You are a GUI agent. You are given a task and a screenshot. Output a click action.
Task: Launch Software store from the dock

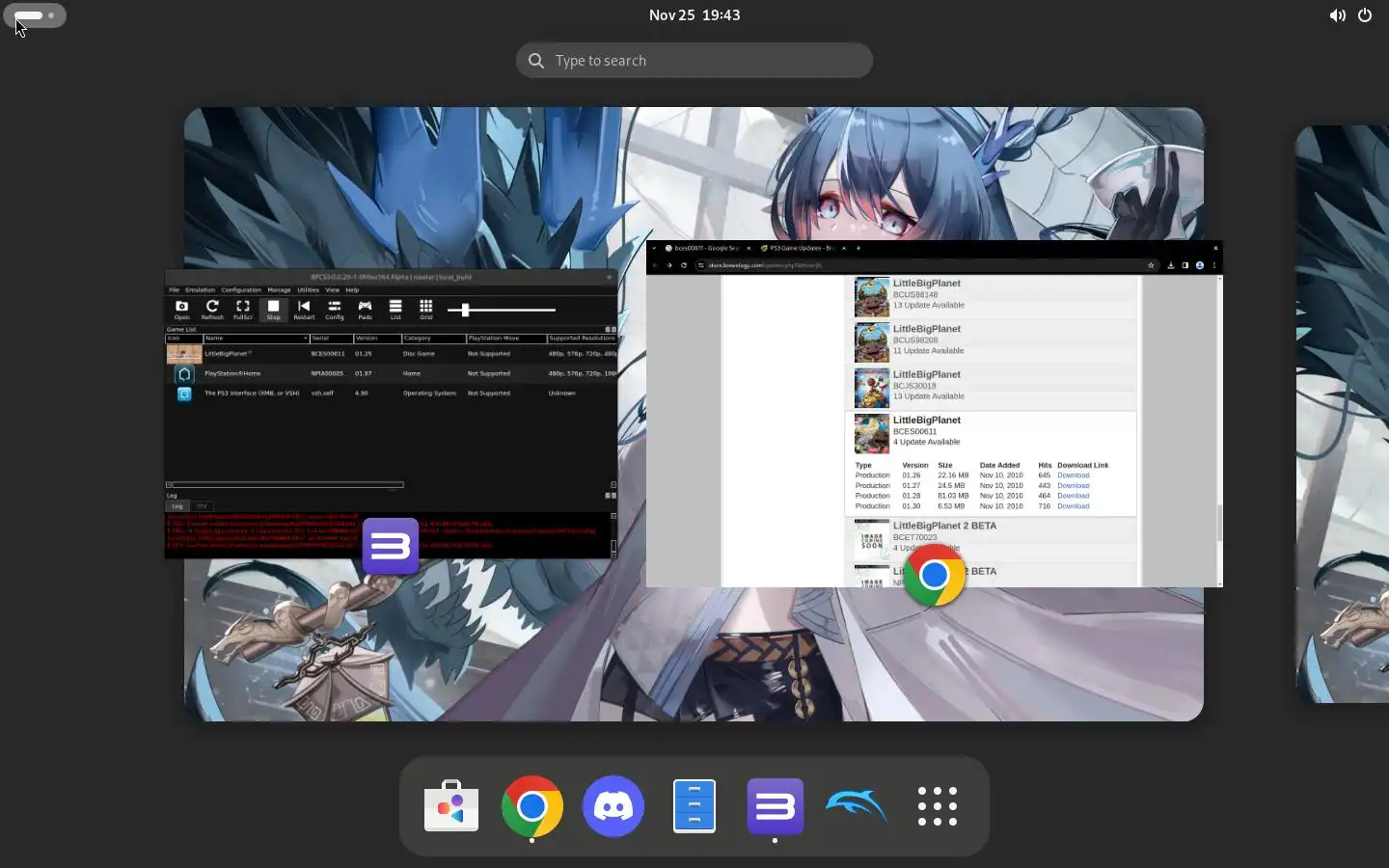coord(451,805)
